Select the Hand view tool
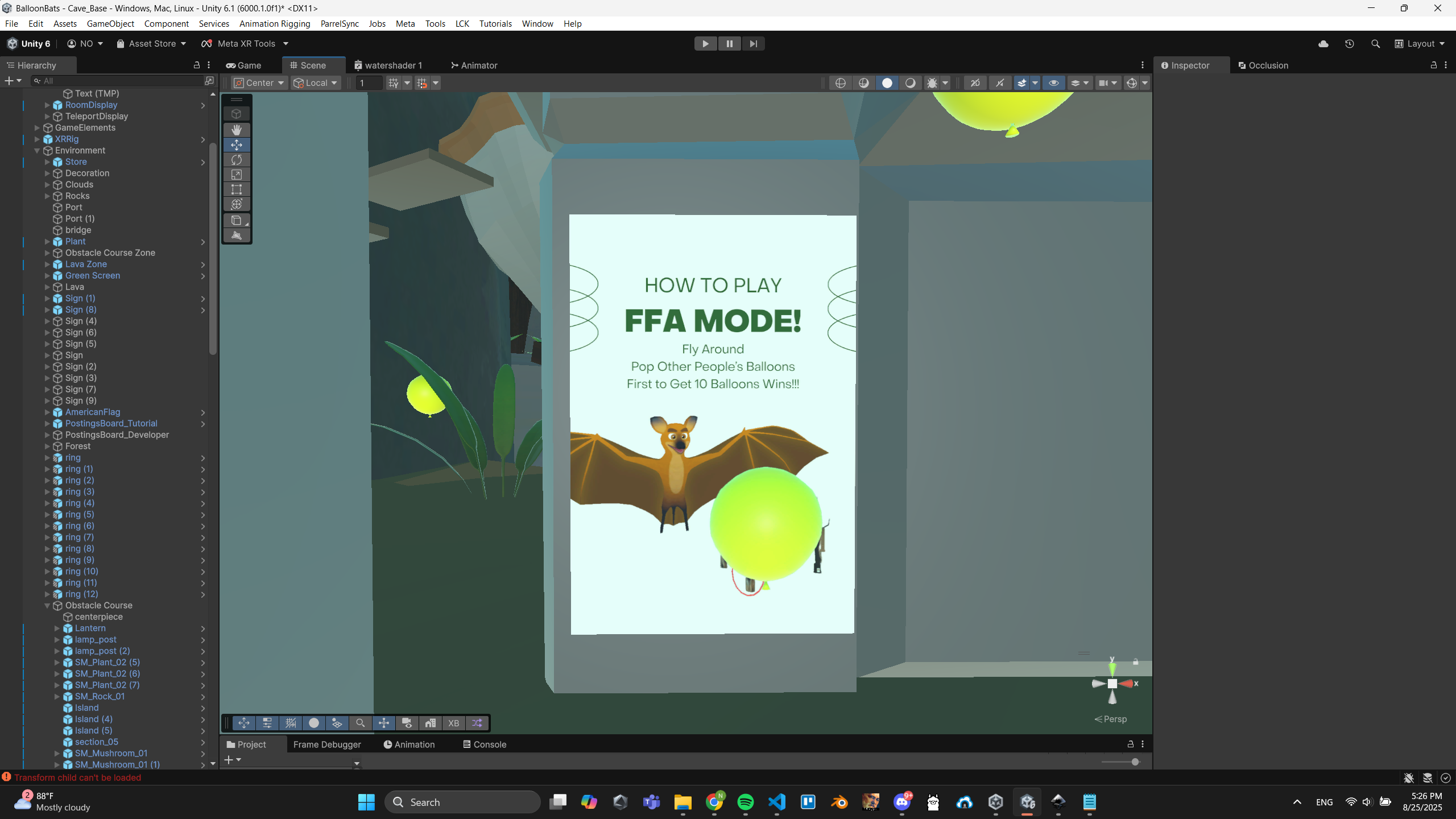Viewport: 1456px width, 819px height. (x=237, y=130)
